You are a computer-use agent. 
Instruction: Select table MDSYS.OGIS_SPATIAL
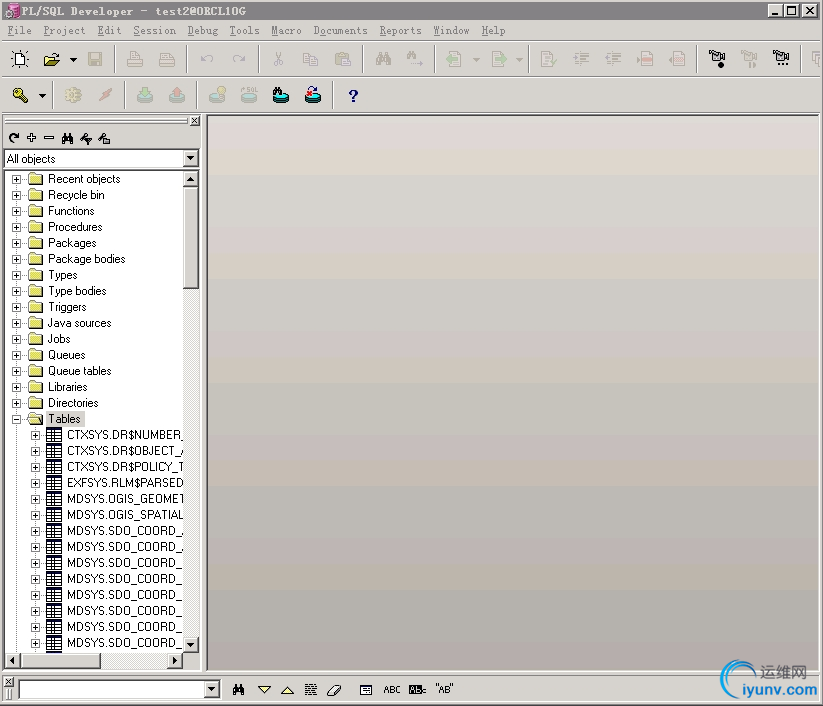(x=125, y=514)
